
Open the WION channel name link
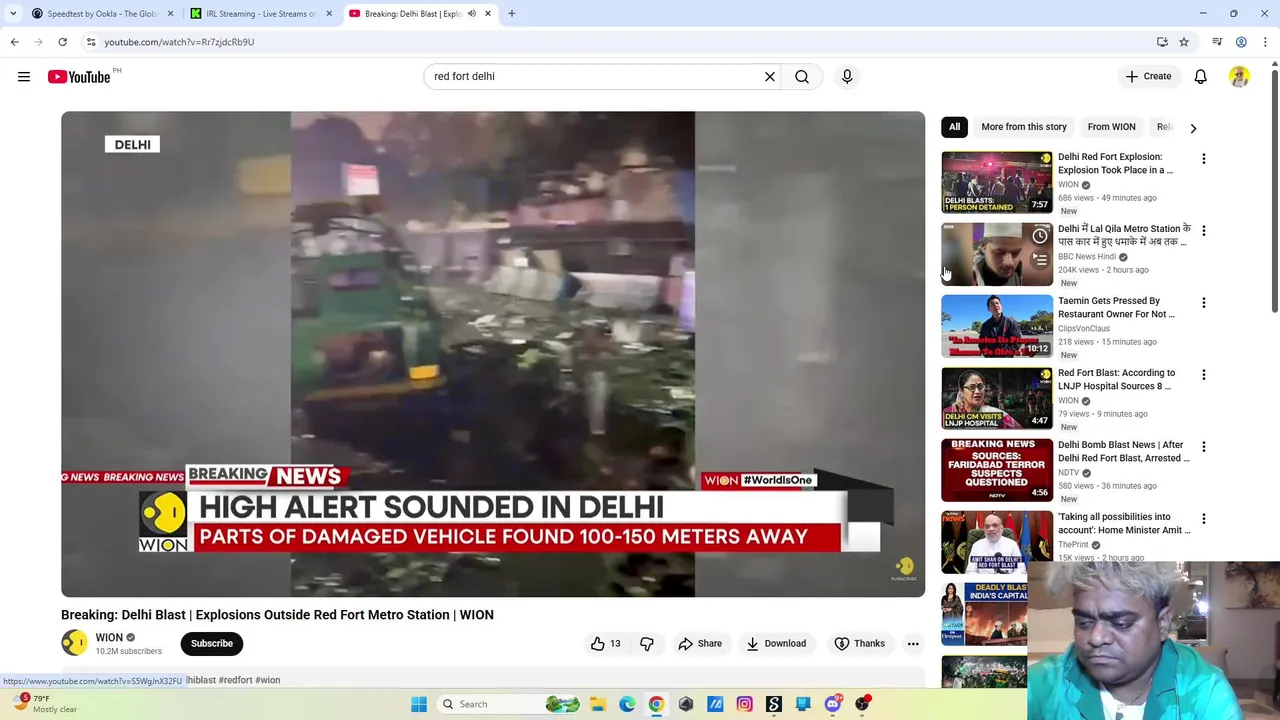click(x=109, y=637)
